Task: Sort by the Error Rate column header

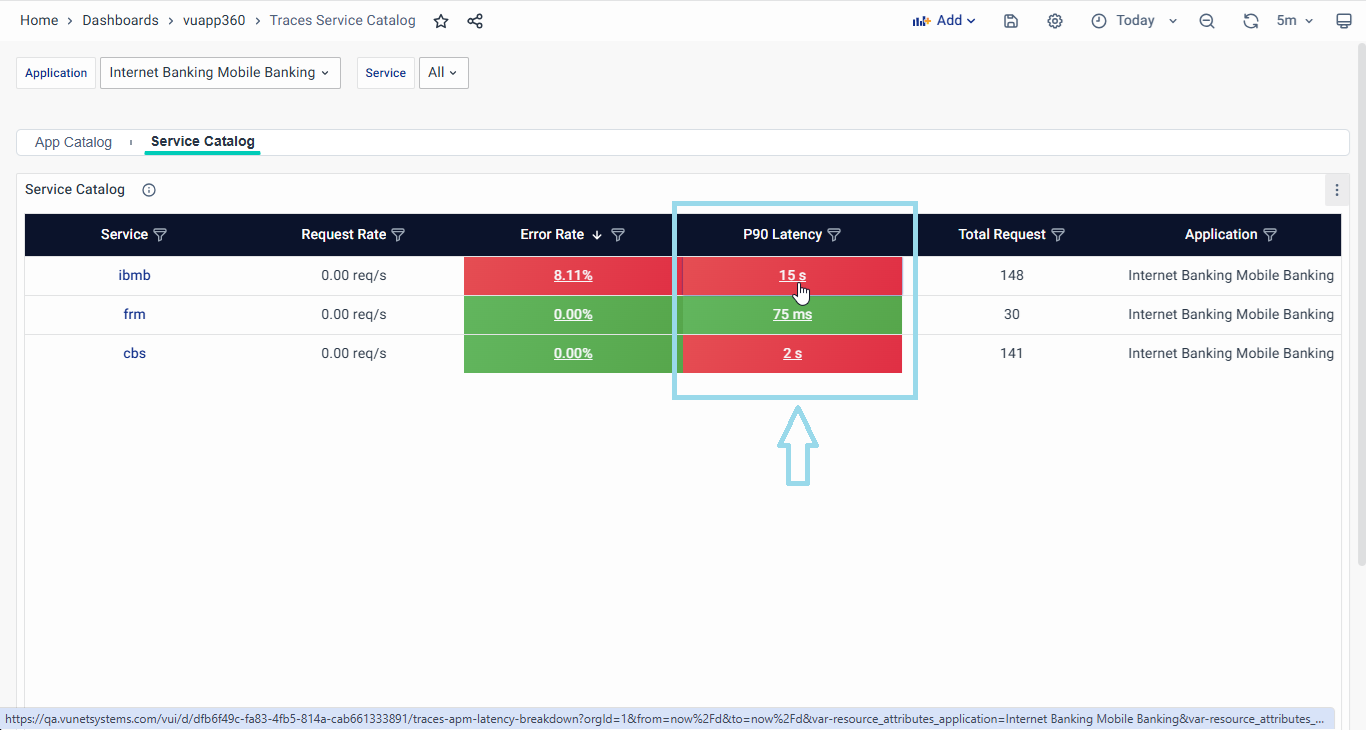Action: (552, 235)
